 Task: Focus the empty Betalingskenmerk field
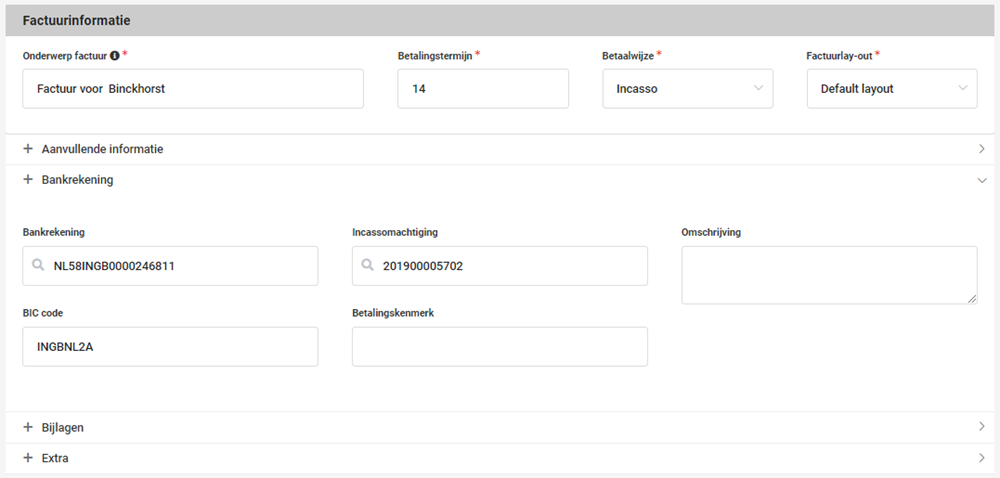click(499, 347)
